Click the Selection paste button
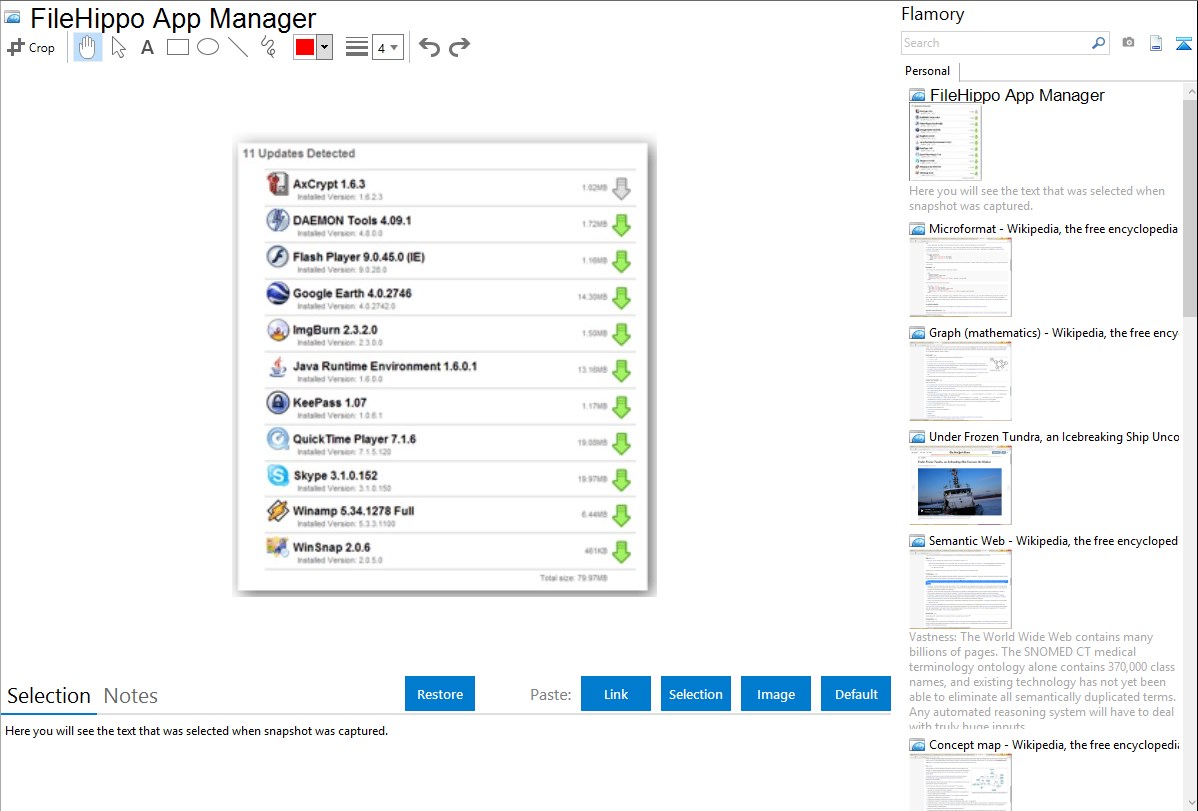1198x811 pixels. click(695, 694)
